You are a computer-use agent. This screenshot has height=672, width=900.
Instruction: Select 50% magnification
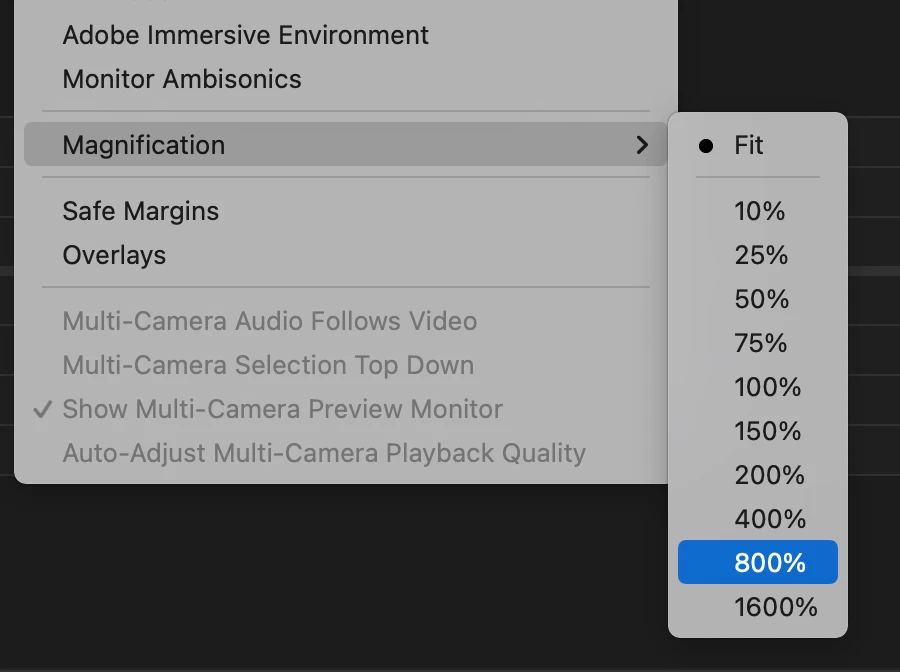(x=761, y=299)
